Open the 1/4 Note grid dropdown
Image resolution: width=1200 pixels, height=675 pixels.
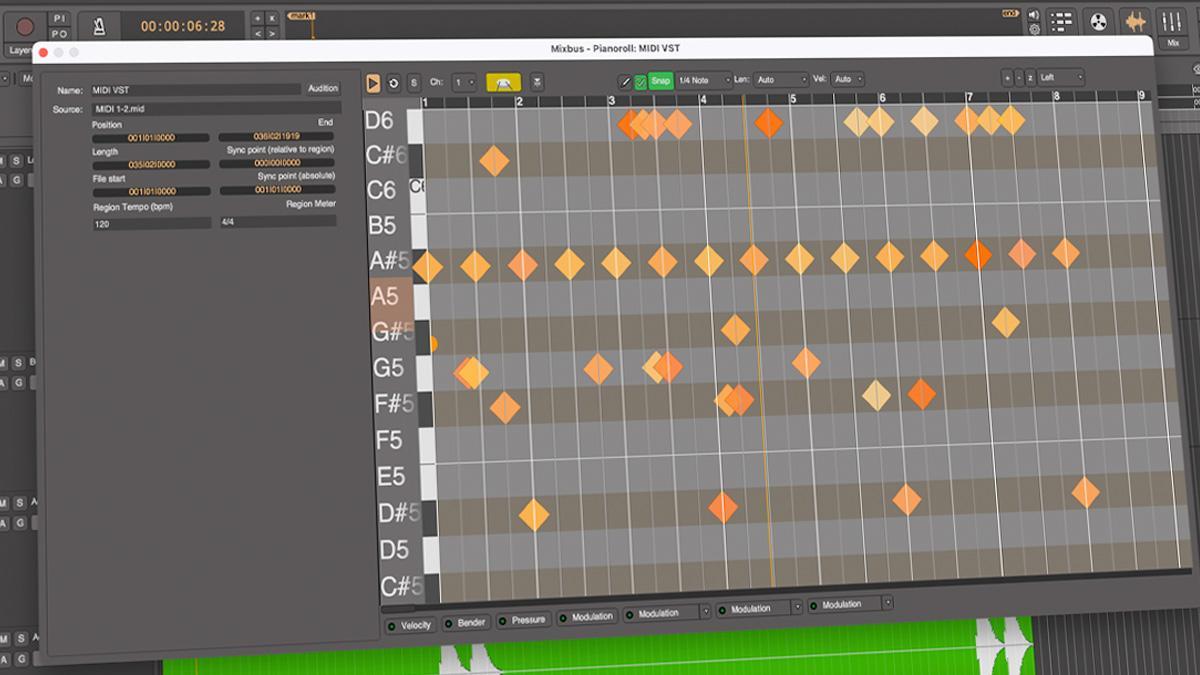pos(704,80)
